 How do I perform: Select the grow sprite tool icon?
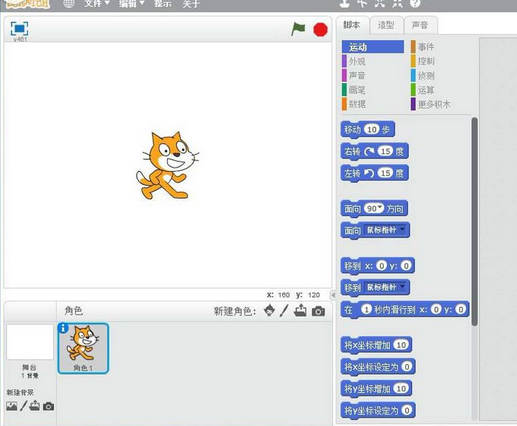click(x=380, y=3)
